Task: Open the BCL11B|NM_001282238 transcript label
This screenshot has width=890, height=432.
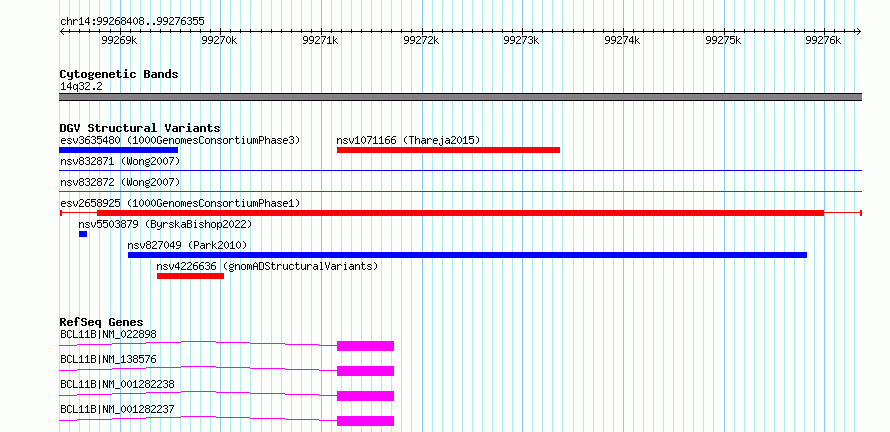Action: [x=117, y=384]
